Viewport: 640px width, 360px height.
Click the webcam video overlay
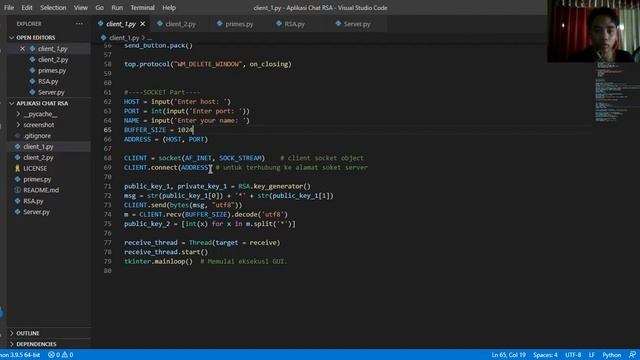pyautogui.click(x=593, y=31)
